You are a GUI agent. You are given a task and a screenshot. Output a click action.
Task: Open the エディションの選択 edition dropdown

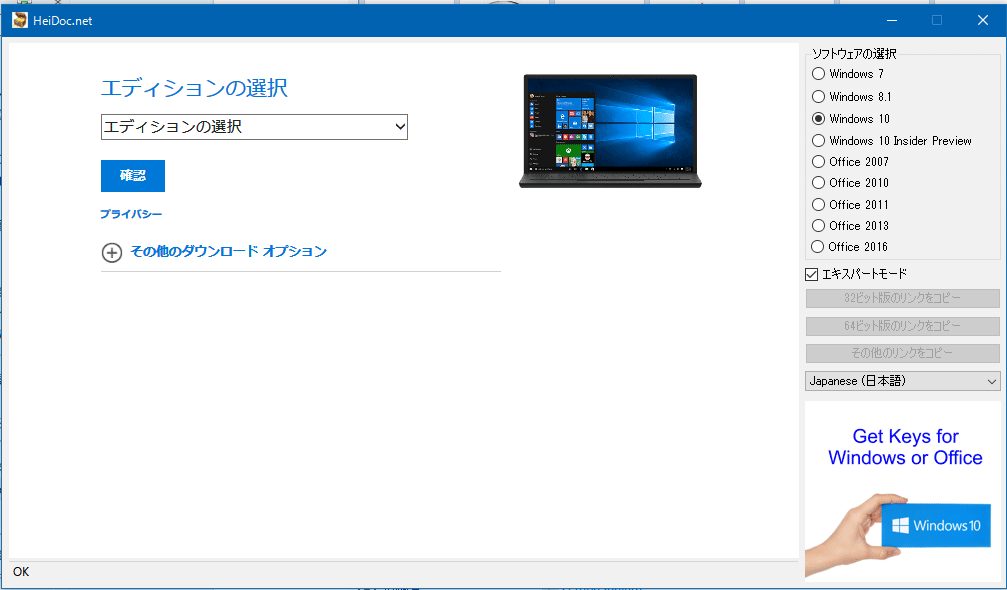(x=254, y=127)
